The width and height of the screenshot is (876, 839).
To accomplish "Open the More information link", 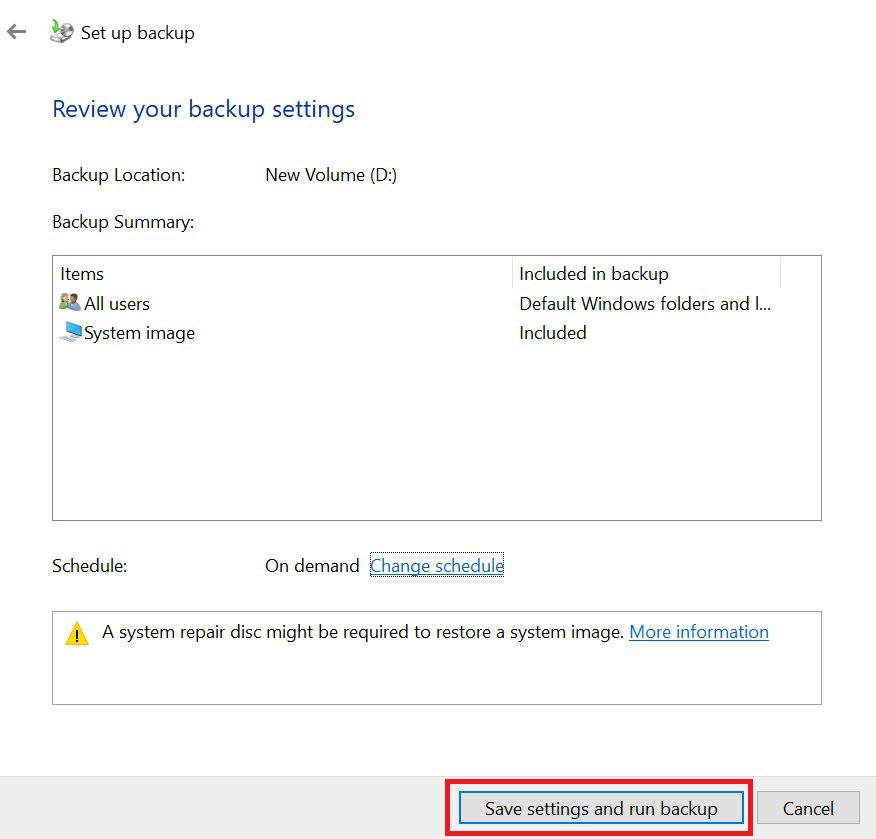I will [x=698, y=632].
